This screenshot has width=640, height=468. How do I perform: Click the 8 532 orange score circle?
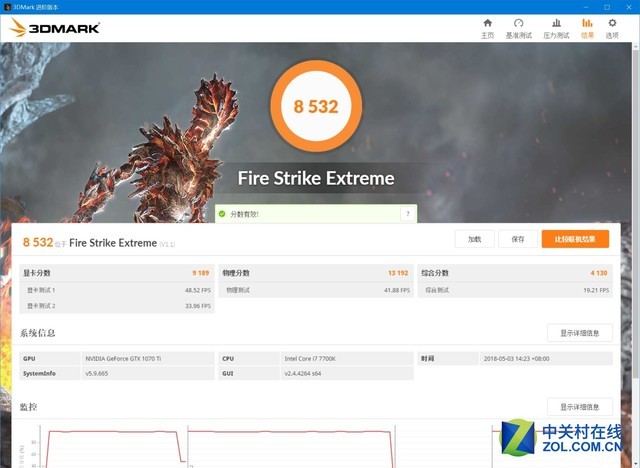coord(316,106)
